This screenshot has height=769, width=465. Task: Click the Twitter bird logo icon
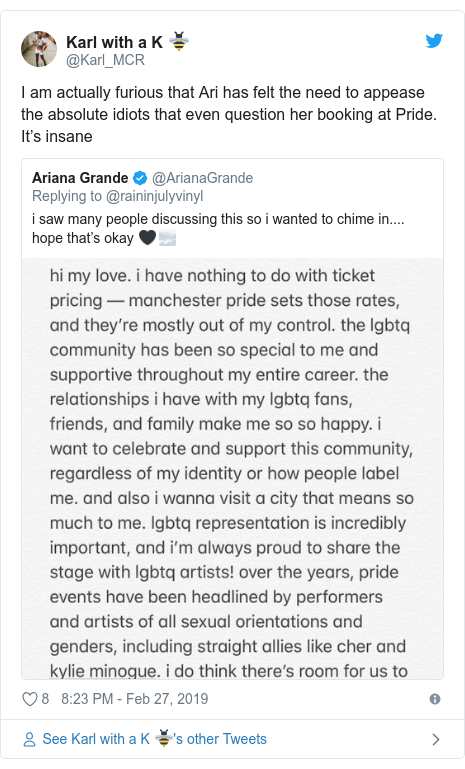tap(434, 41)
